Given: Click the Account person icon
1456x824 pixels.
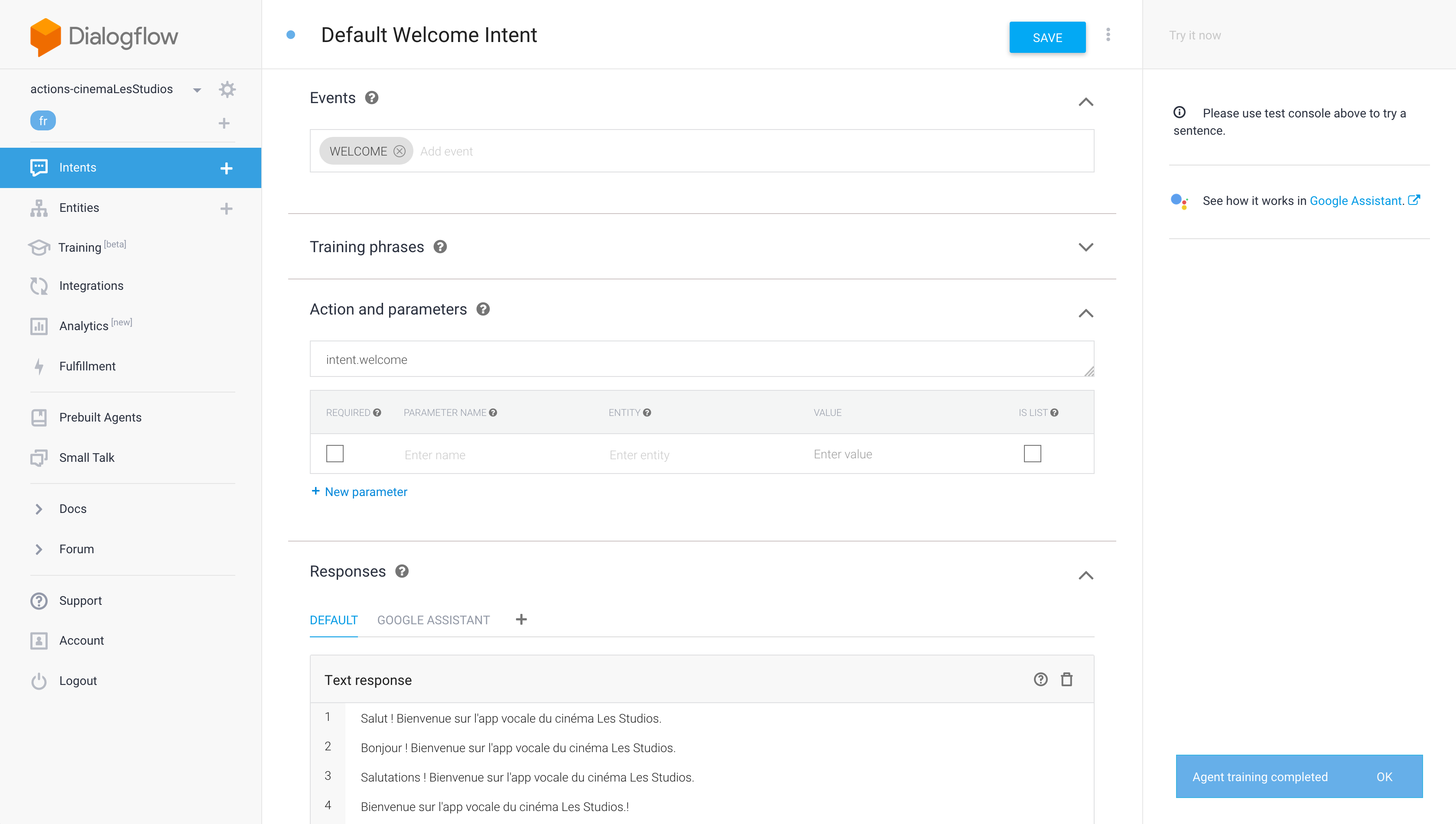Looking at the screenshot, I should 39,641.
